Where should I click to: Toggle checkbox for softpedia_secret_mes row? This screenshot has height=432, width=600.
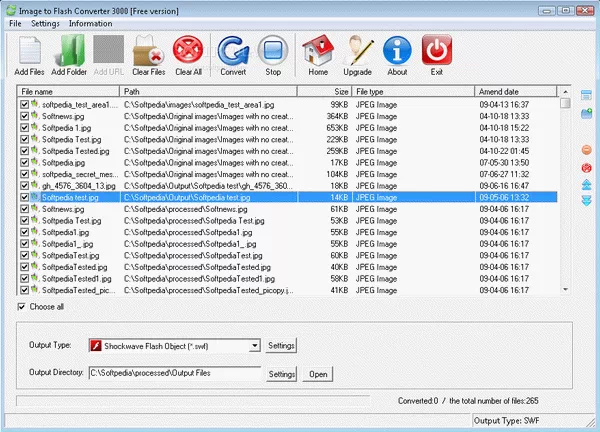pos(24,174)
